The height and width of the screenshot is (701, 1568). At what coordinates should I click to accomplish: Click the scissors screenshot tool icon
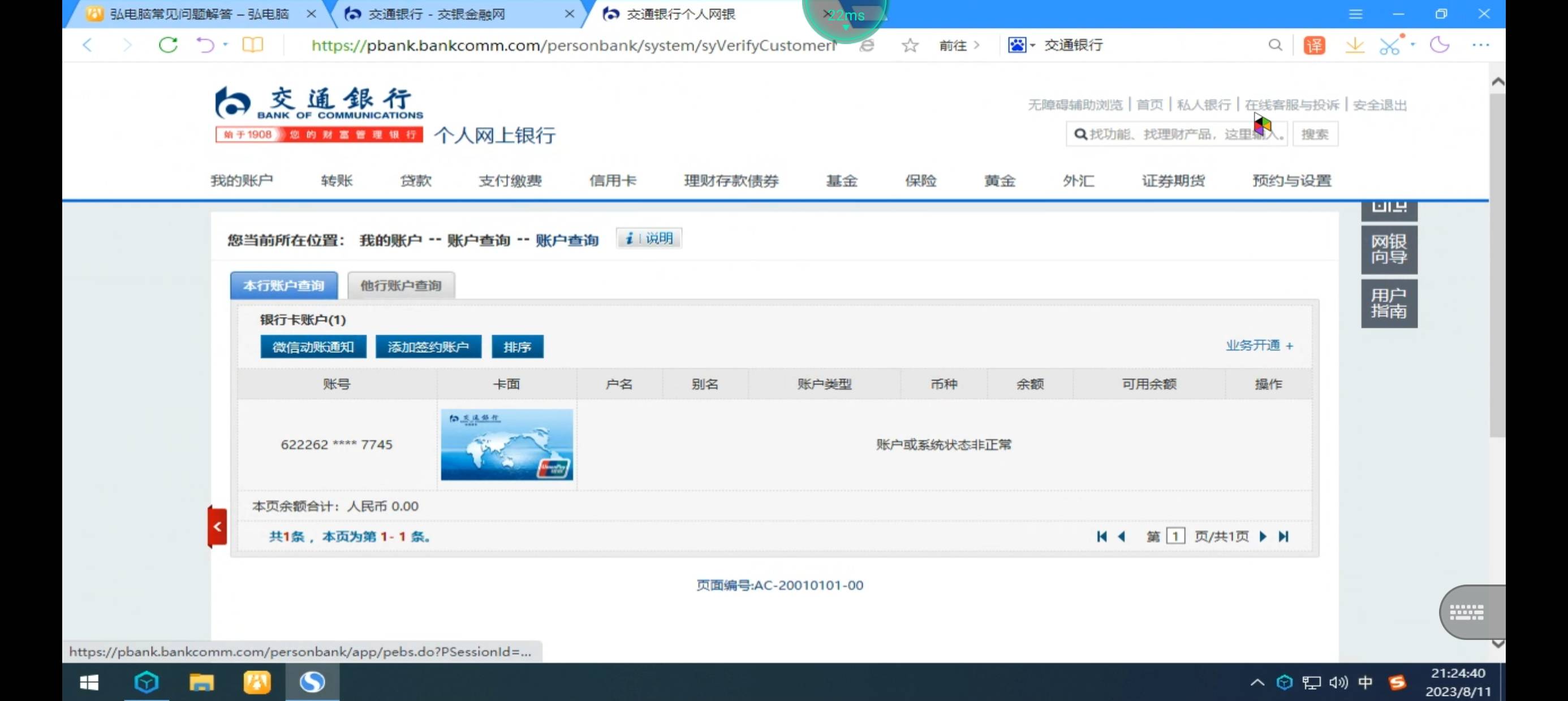pyautogui.click(x=1390, y=45)
